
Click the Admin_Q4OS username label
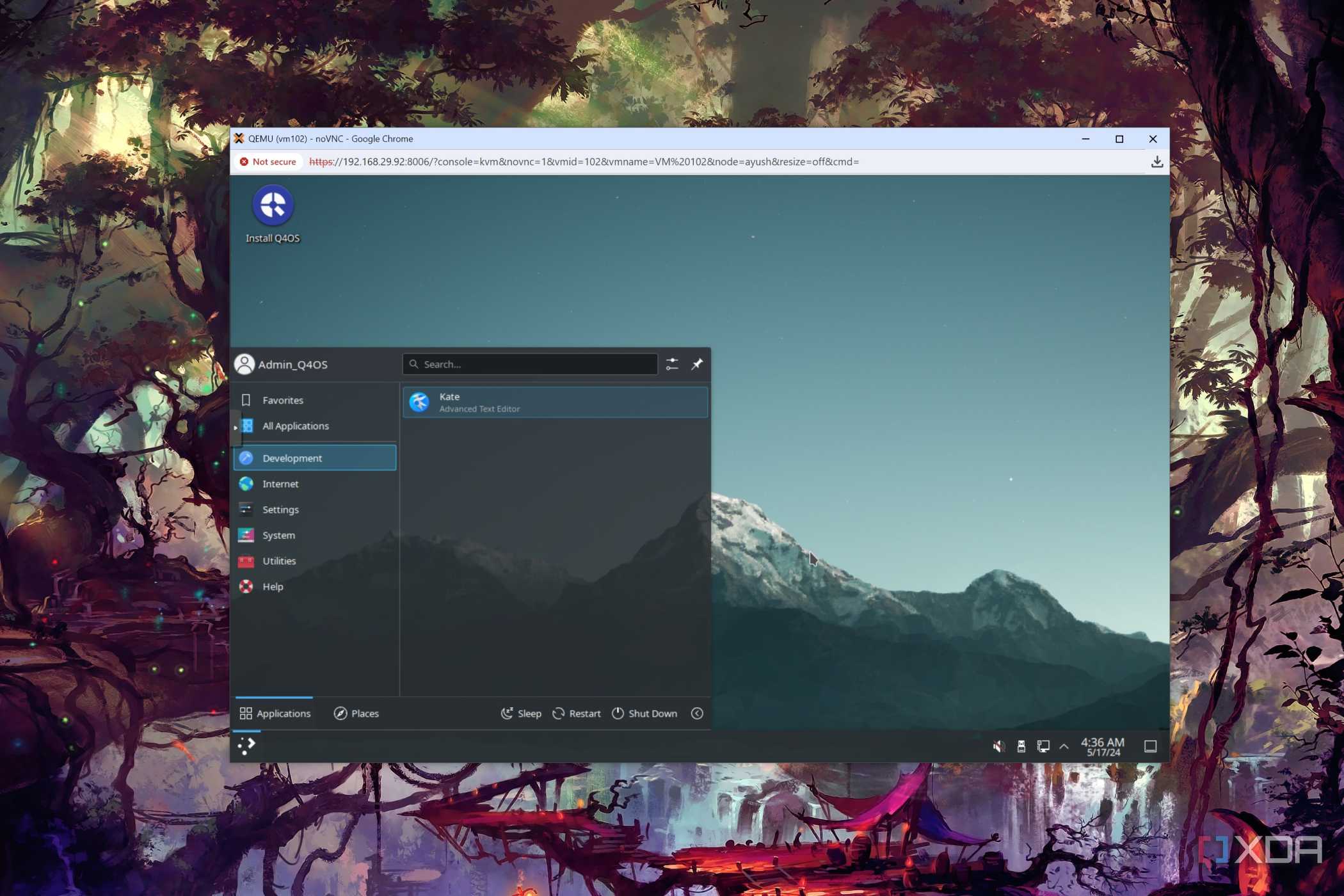[x=292, y=364]
